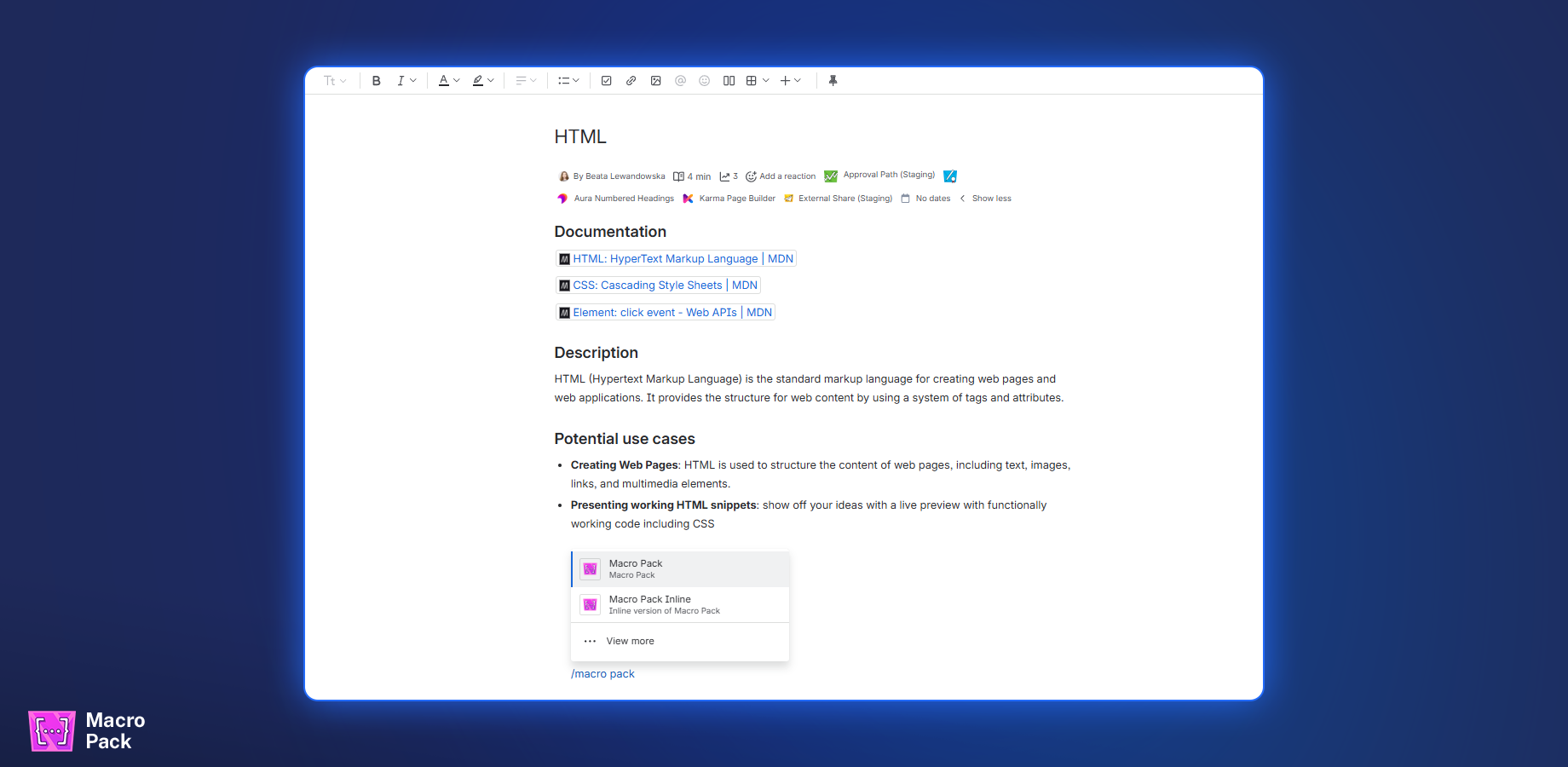Image resolution: width=1568 pixels, height=767 pixels.
Task: Select Macro Pack from the macro suggestions
Action: (680, 569)
